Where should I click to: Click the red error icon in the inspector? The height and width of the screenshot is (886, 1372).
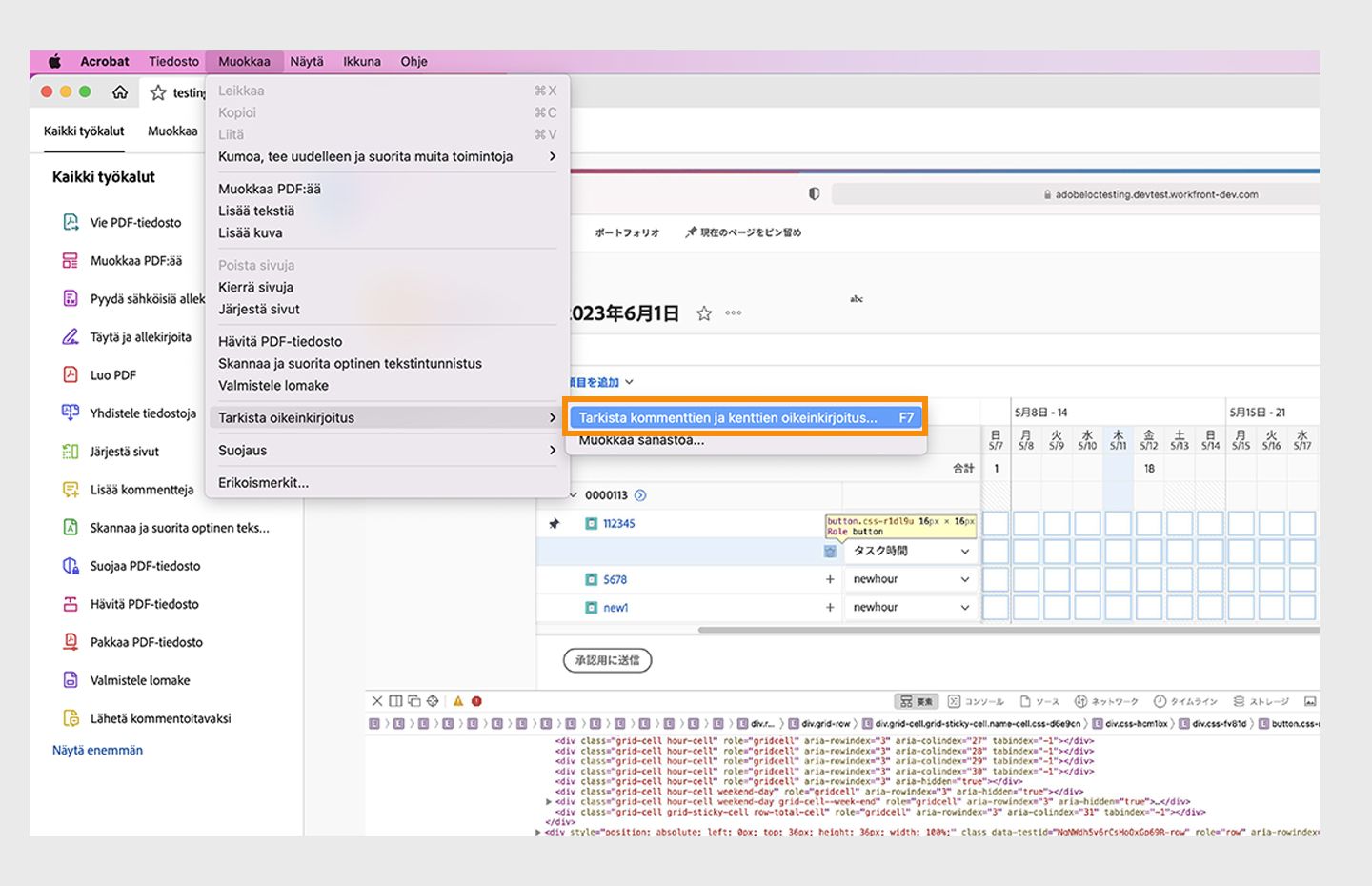point(476,701)
